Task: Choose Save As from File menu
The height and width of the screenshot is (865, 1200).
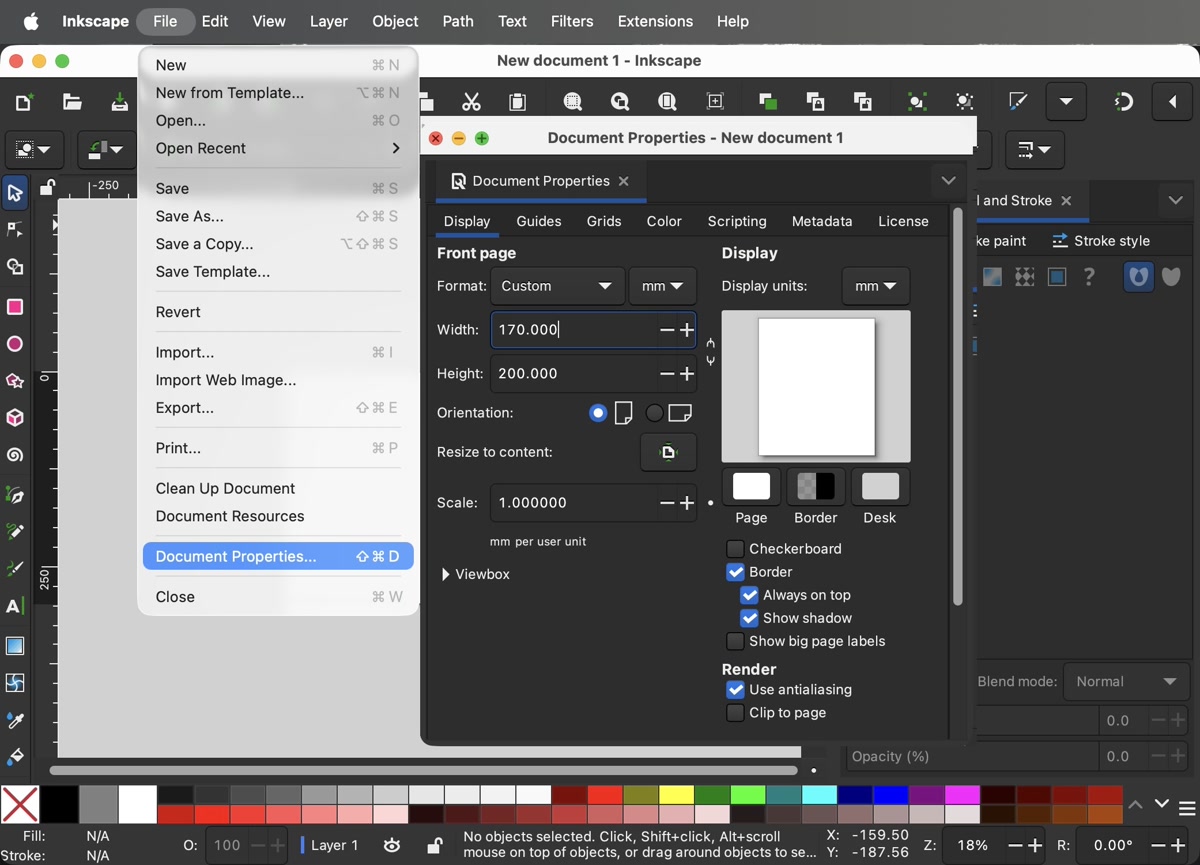Action: 278,216
